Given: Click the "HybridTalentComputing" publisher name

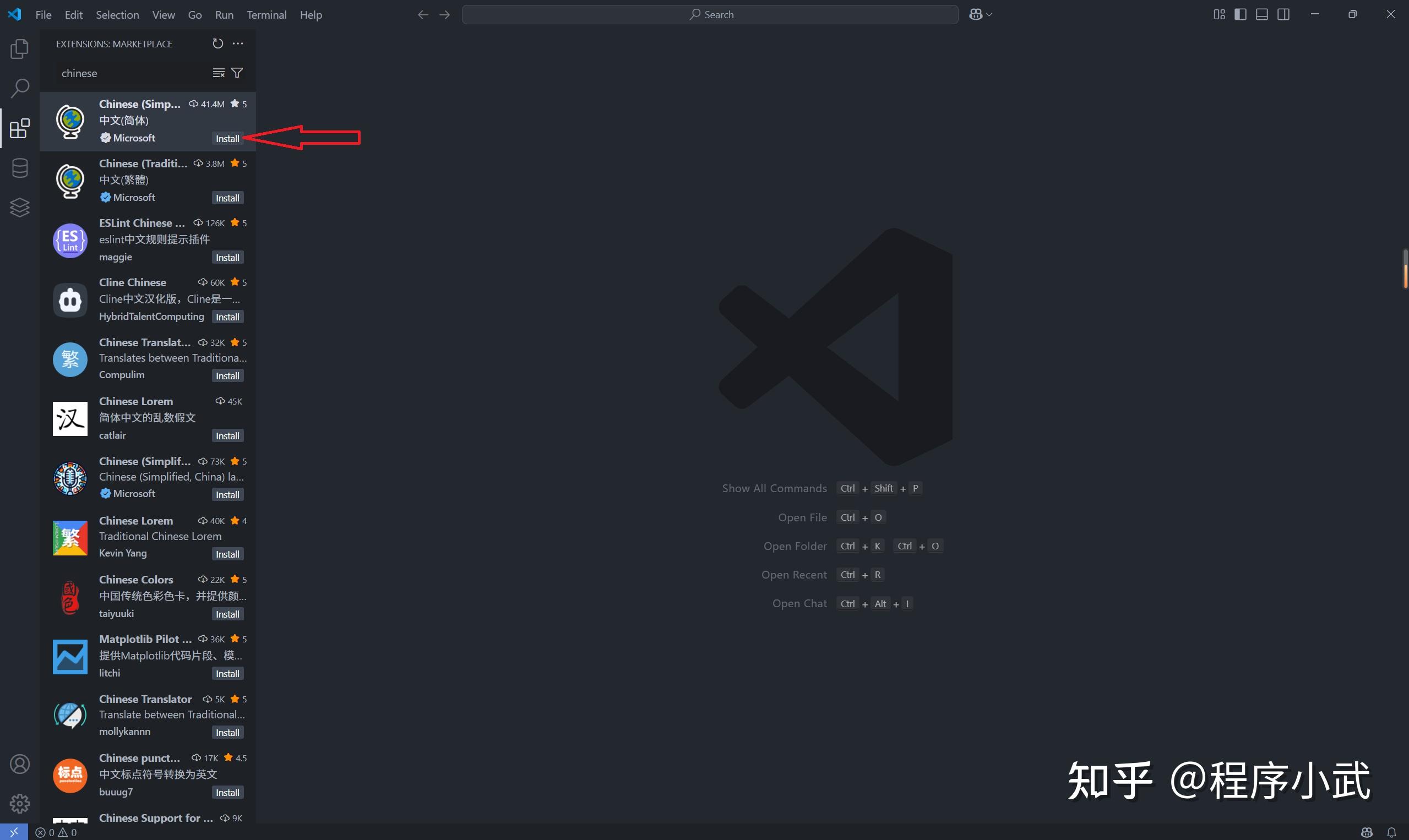Looking at the screenshot, I should tap(152, 317).
